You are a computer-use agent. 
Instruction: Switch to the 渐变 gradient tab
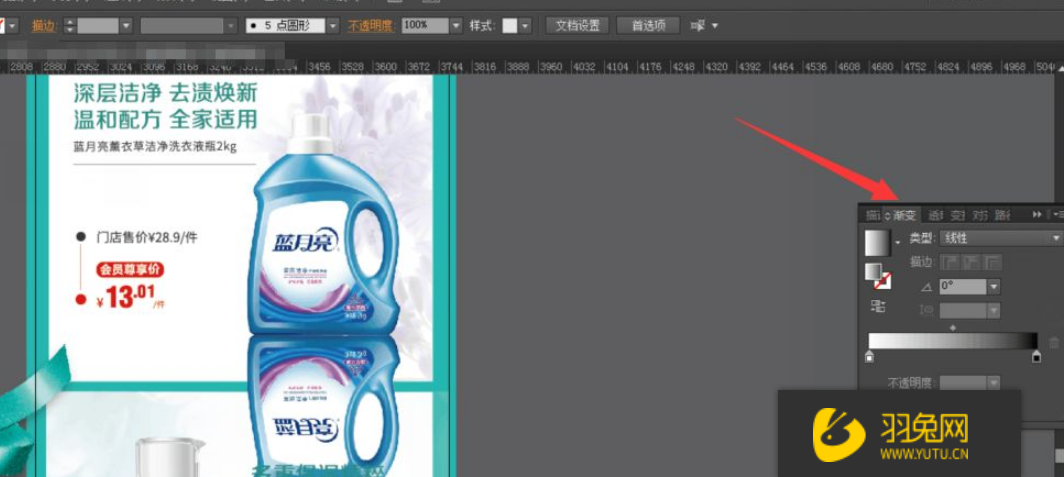(x=905, y=215)
